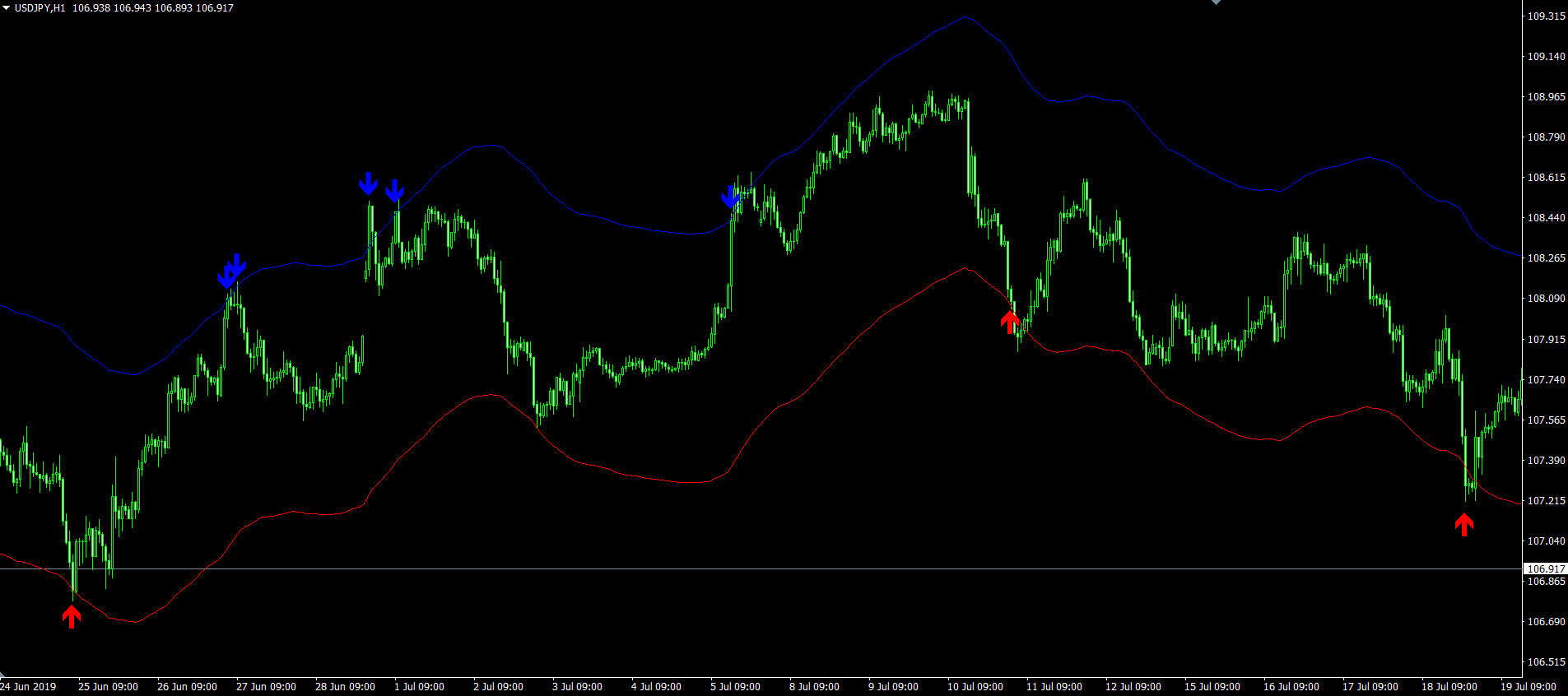1568x696 pixels.
Task: Click the 5 Jul 09:00 time label
Action: tap(735, 687)
